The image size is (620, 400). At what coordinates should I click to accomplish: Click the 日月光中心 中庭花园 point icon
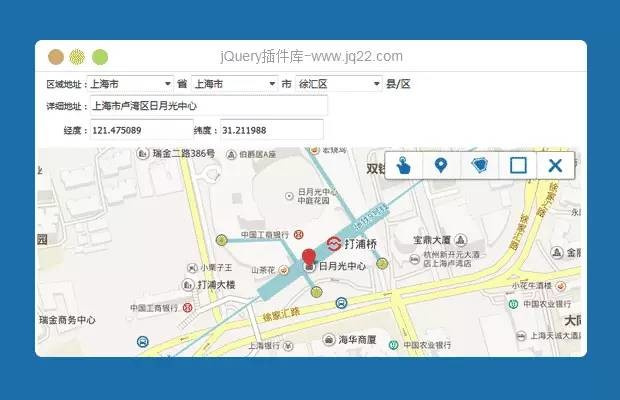click(x=289, y=196)
